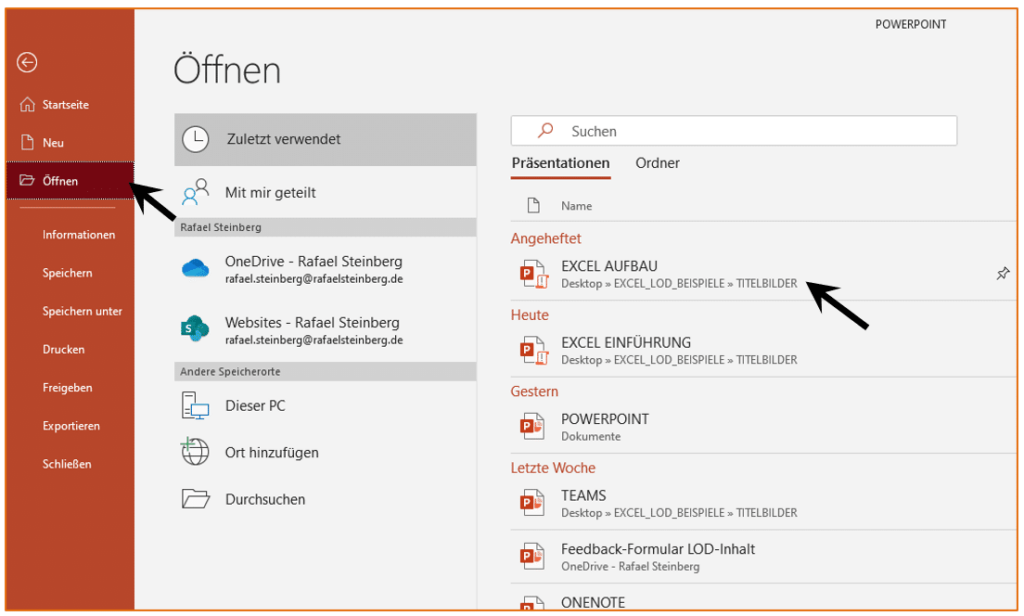Select Öffnen in the sidebar
This screenshot has width=1024, height=616.
[x=71, y=180]
